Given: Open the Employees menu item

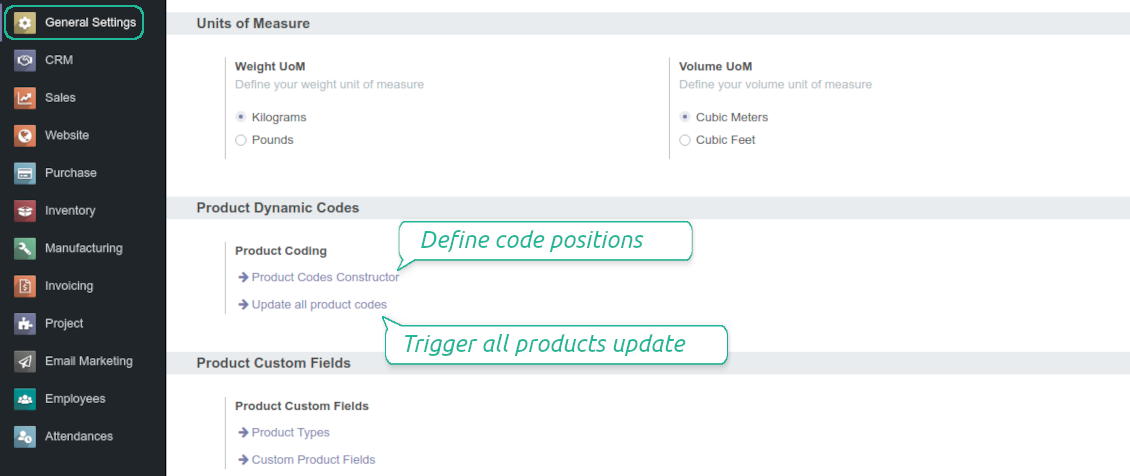Looking at the screenshot, I should click(74, 399).
